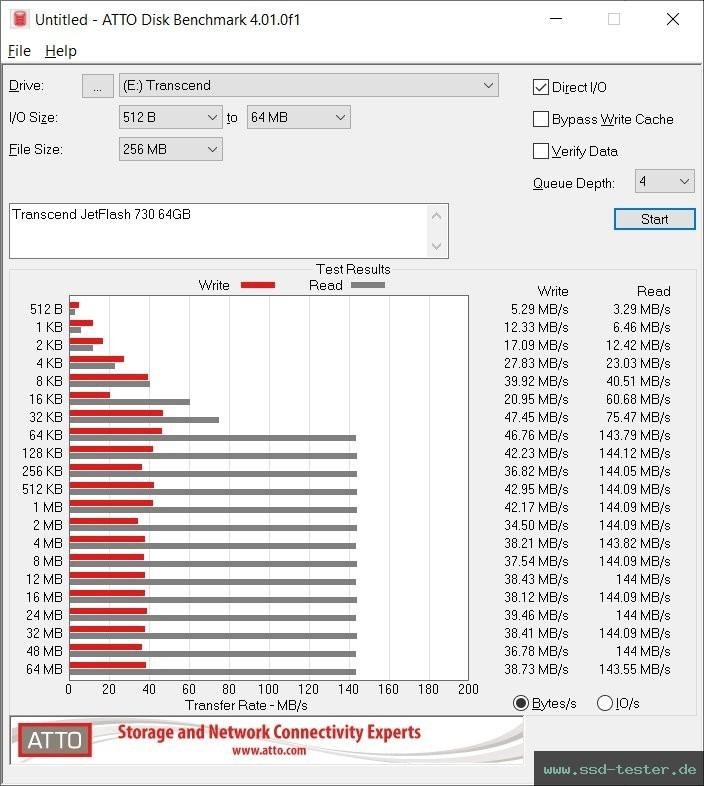Click the 5.29 MB/s write value
Screen dimensions: 704x786
point(539,309)
